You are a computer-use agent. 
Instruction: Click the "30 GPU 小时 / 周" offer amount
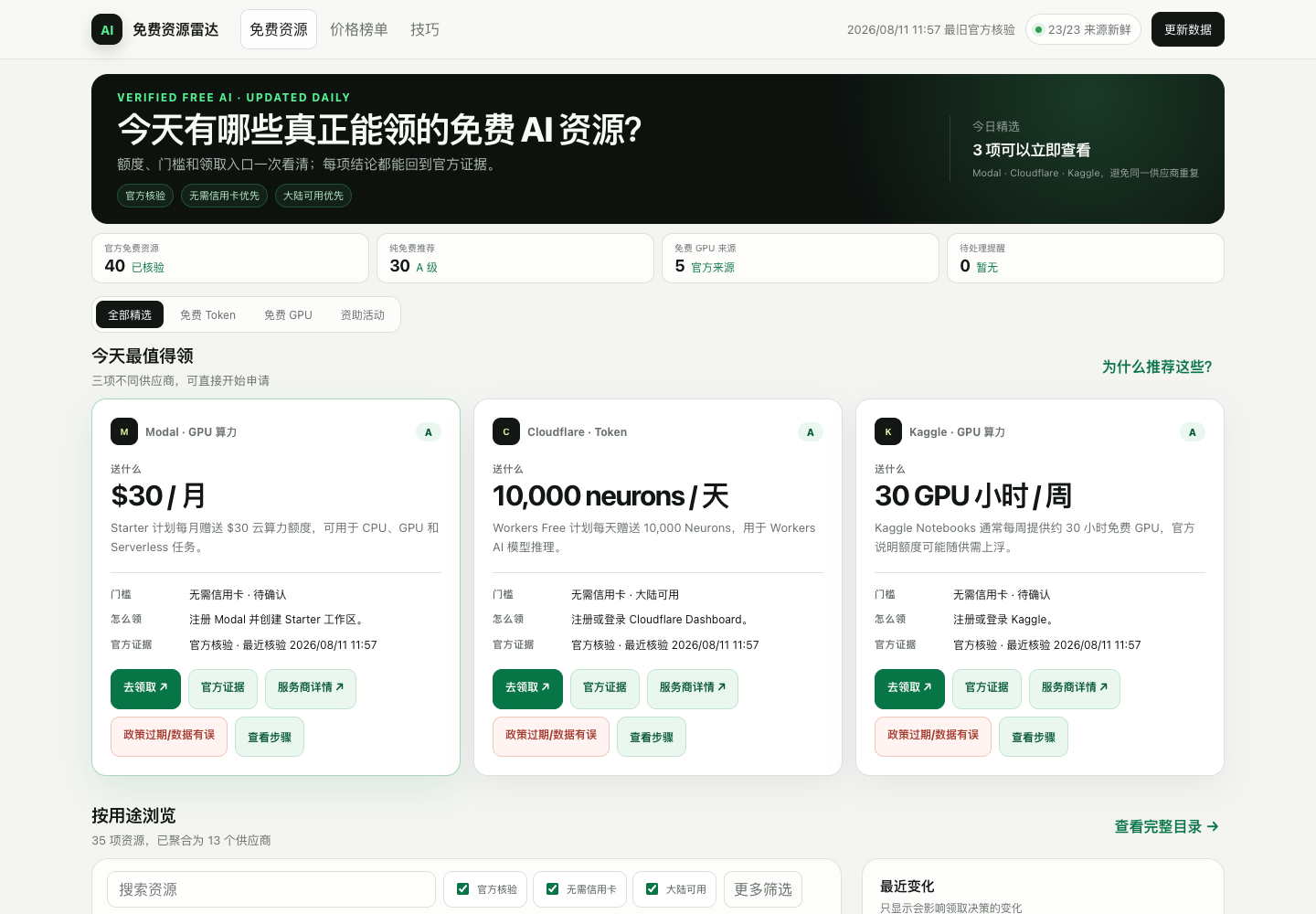coord(973,496)
